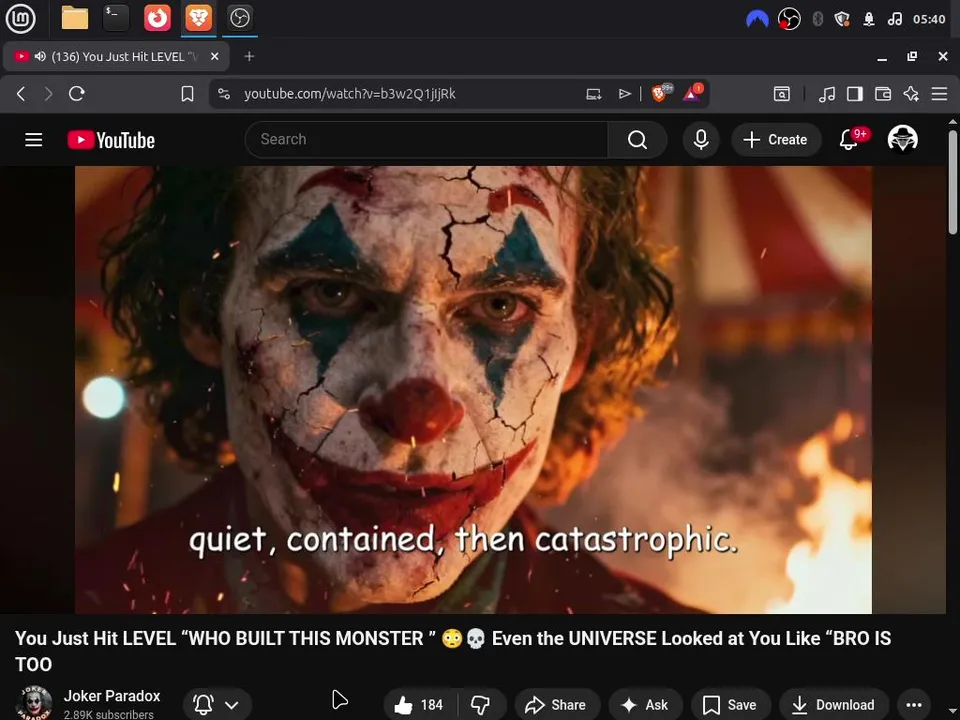The width and height of the screenshot is (960, 720).
Task: Open the Joker Paradox channel avatar
Action: click(x=34, y=703)
